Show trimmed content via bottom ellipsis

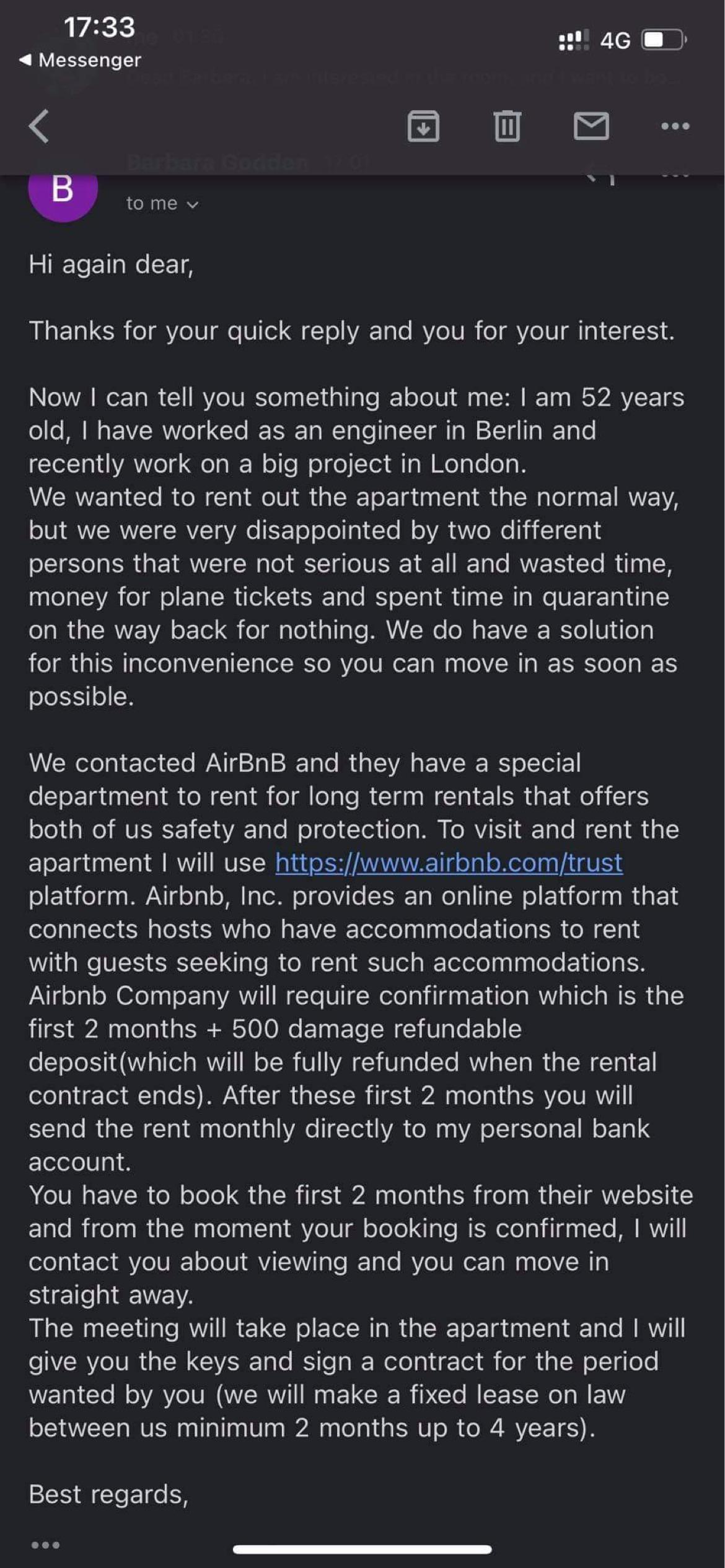pyautogui.click(x=46, y=1545)
